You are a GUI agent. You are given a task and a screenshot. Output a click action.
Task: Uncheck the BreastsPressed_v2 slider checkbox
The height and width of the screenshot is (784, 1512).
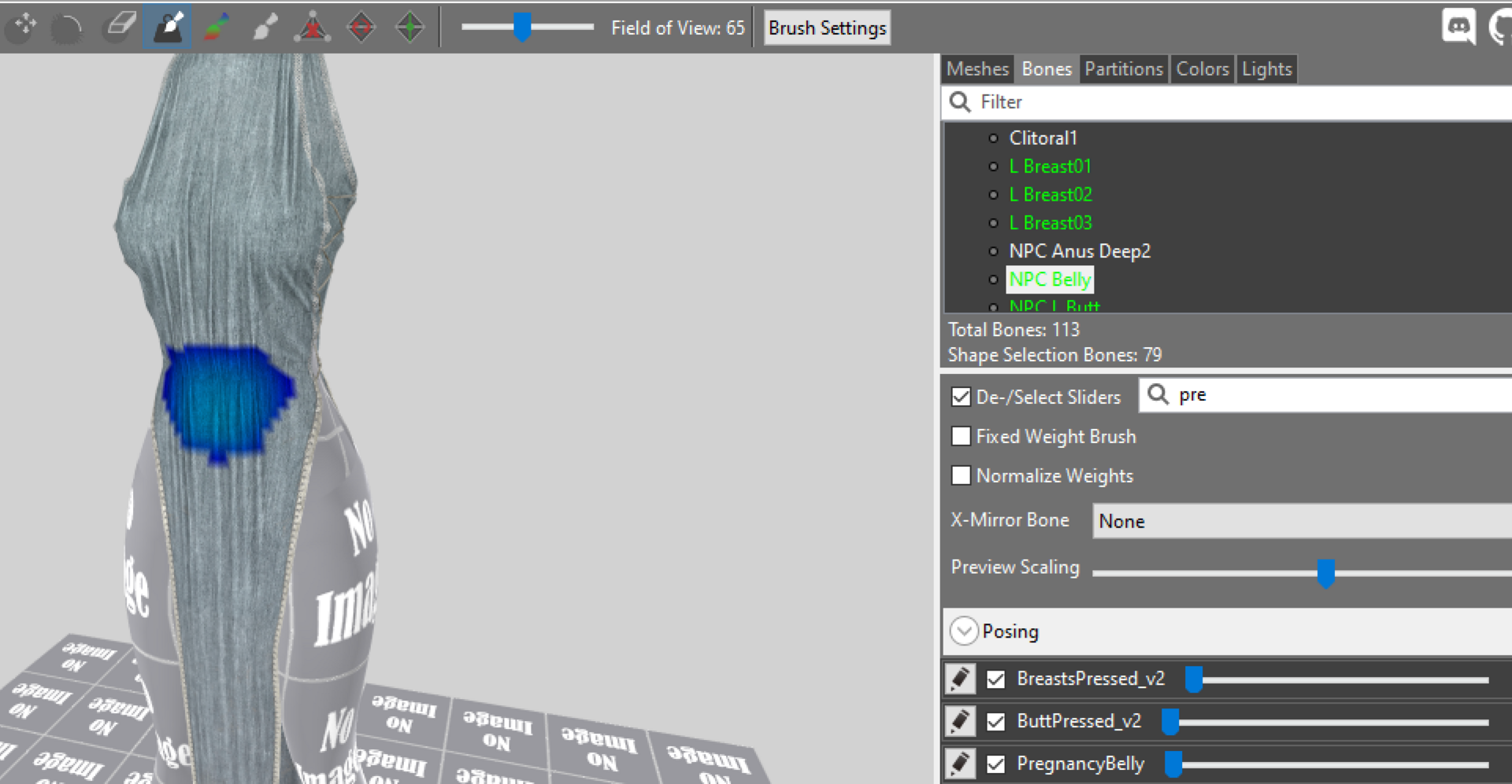click(x=995, y=679)
